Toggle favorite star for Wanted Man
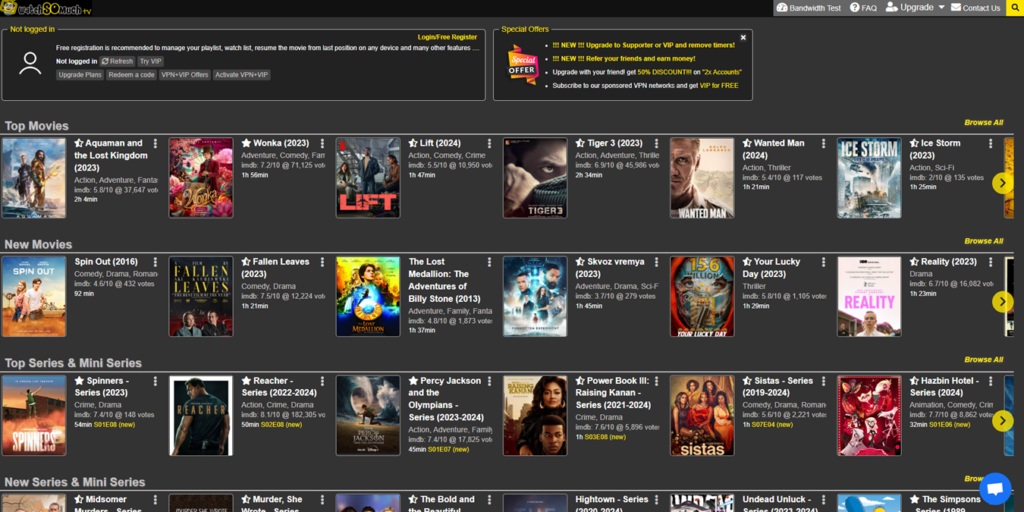 point(748,143)
